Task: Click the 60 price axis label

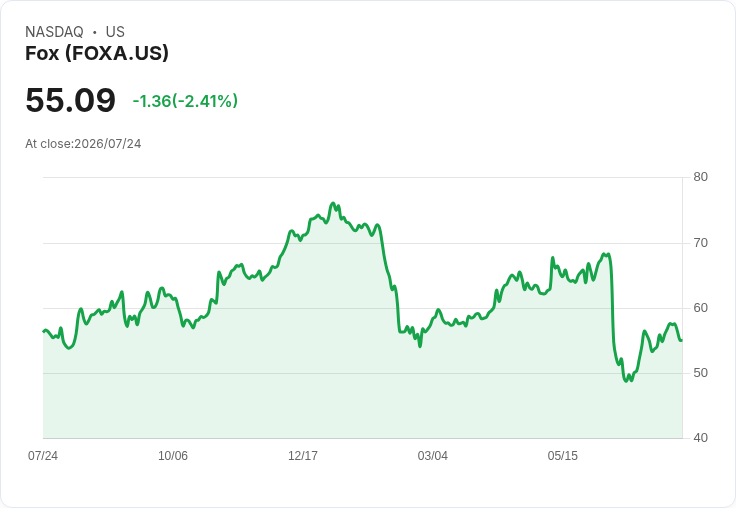Action: pos(700,308)
